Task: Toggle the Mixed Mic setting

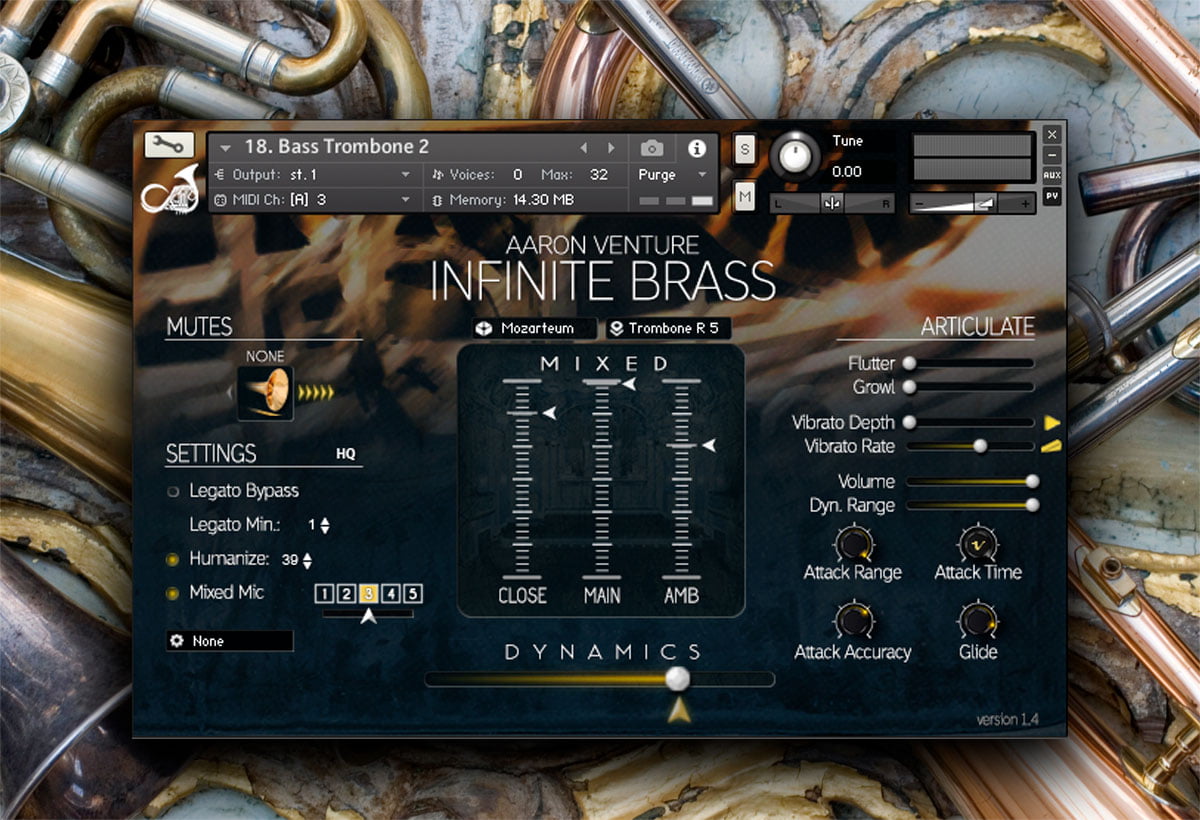Action: (172, 593)
